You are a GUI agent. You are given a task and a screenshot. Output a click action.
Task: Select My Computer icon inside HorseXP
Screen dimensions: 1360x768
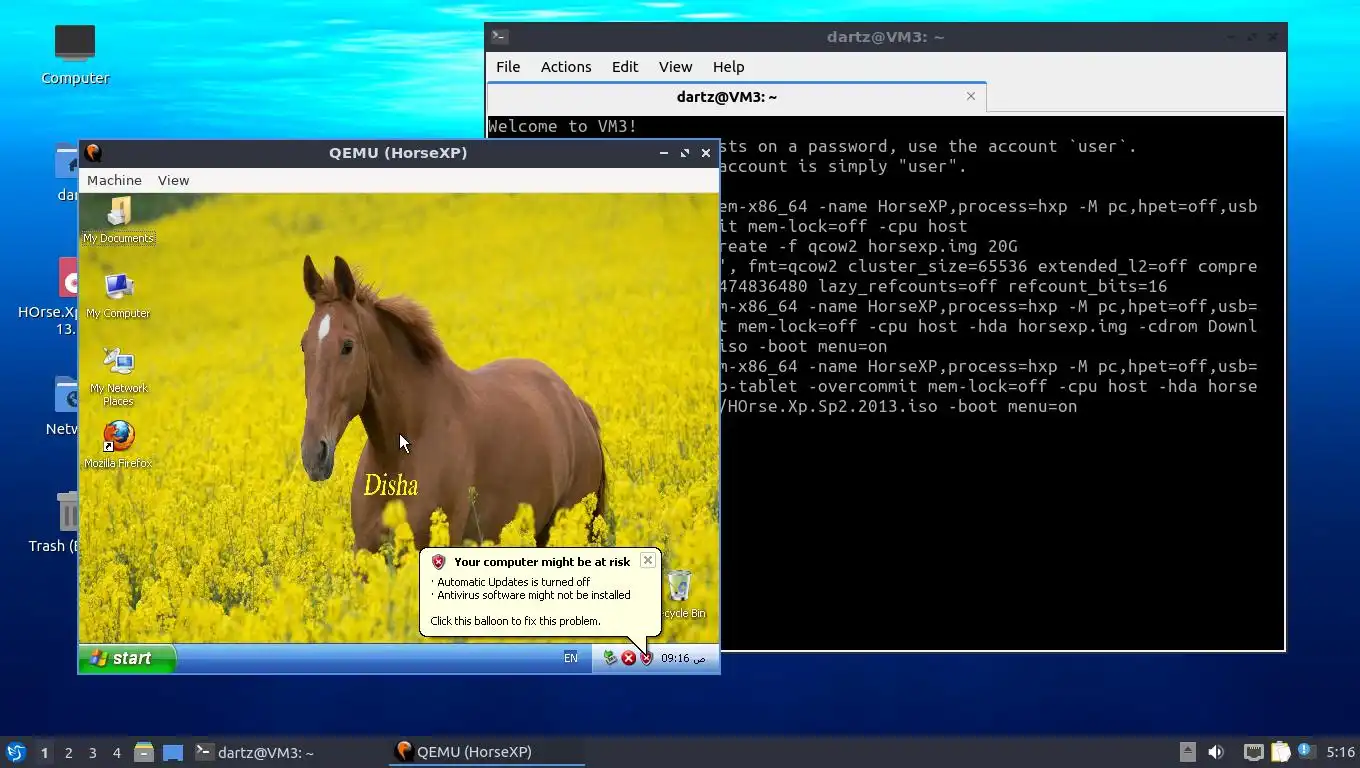click(x=118, y=295)
